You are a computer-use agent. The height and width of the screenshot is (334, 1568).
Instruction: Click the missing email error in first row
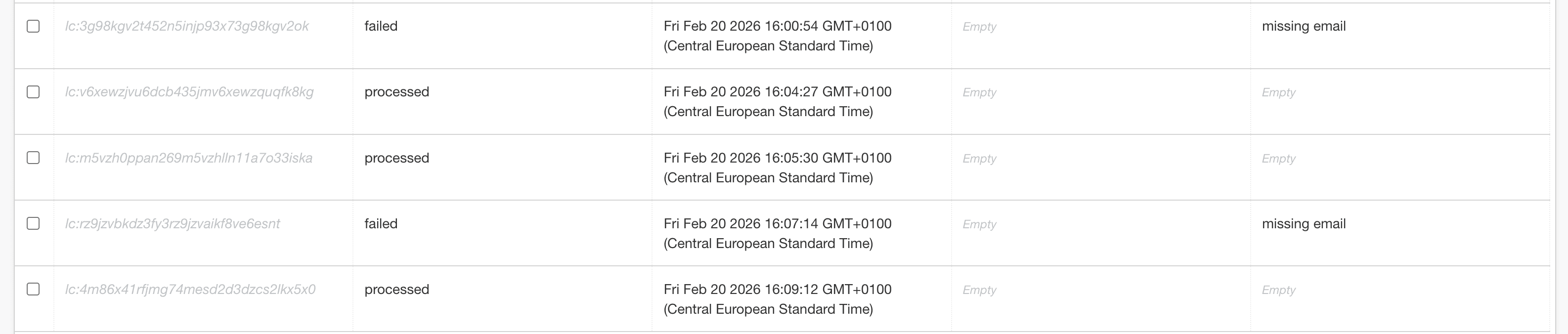[1303, 26]
